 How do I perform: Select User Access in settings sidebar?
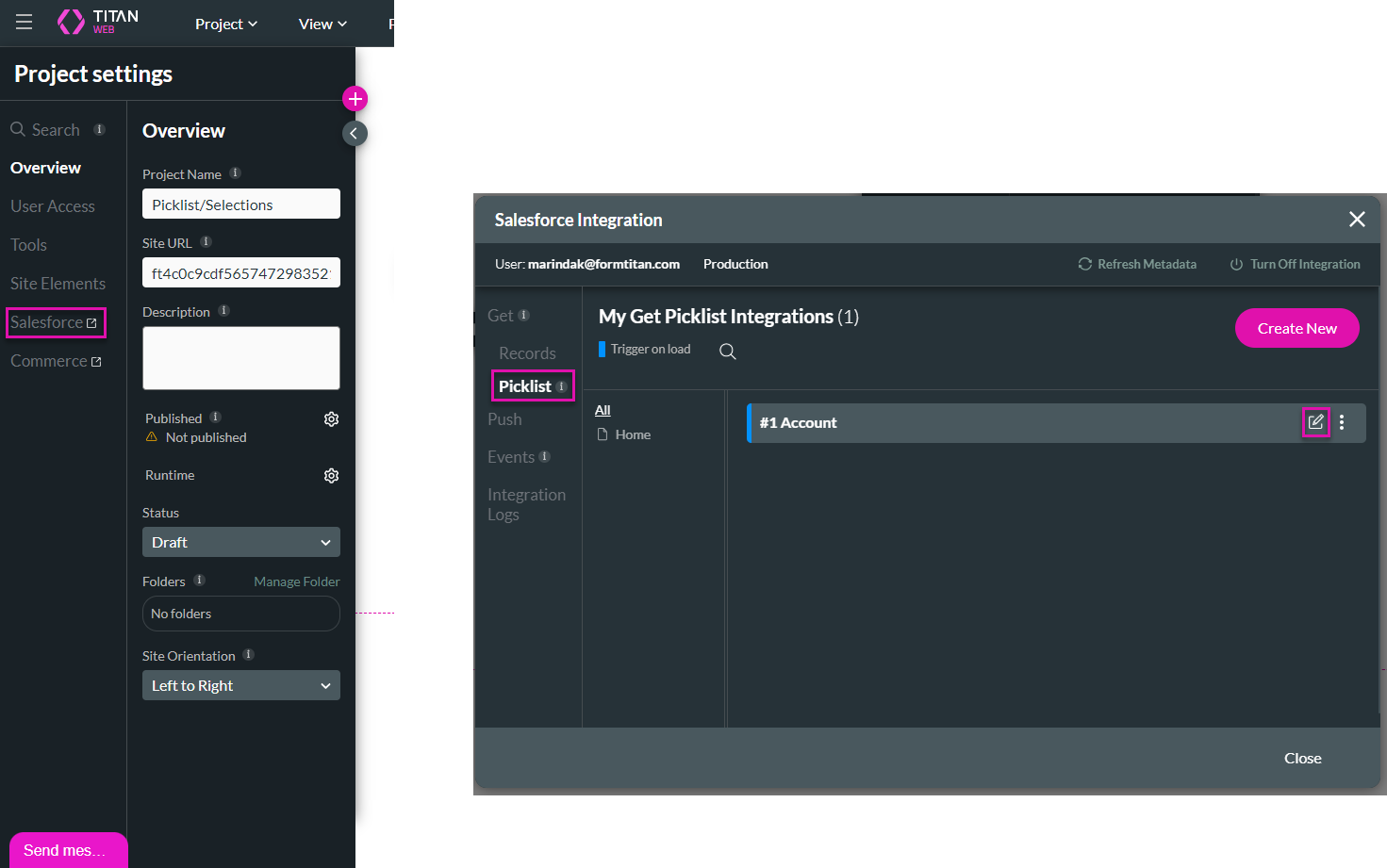coord(53,206)
